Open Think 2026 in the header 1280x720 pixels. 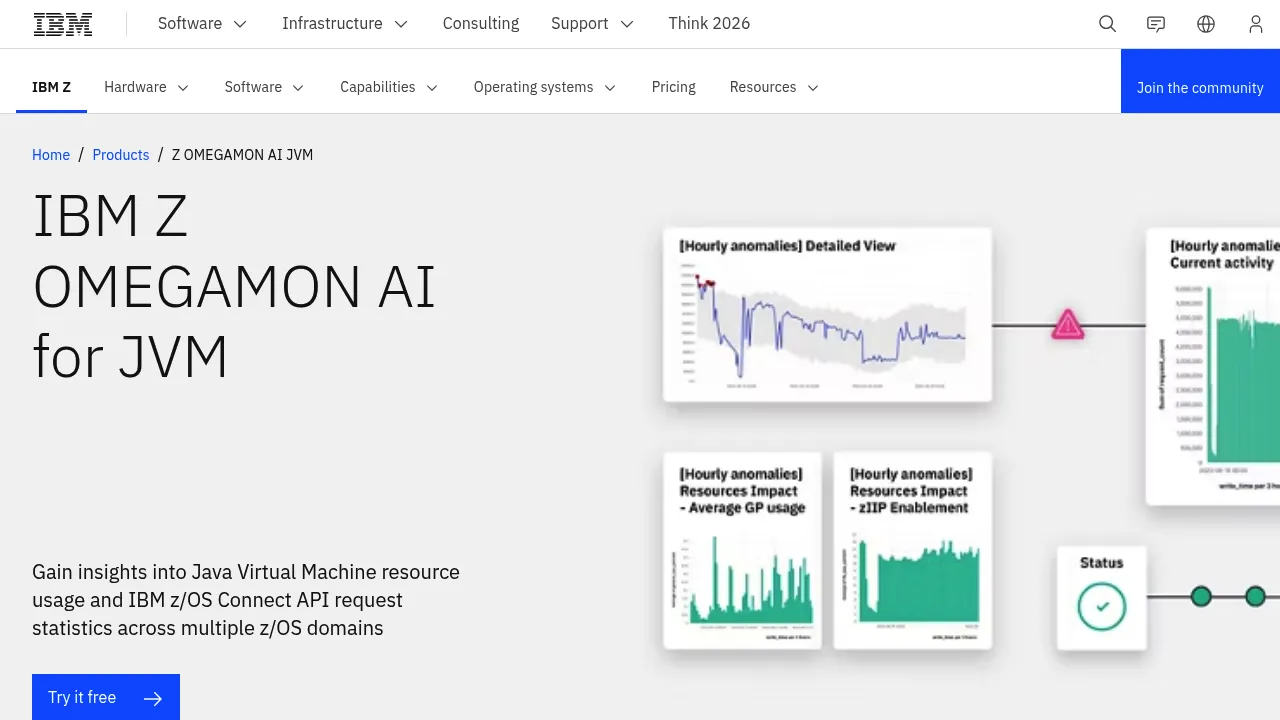[709, 24]
